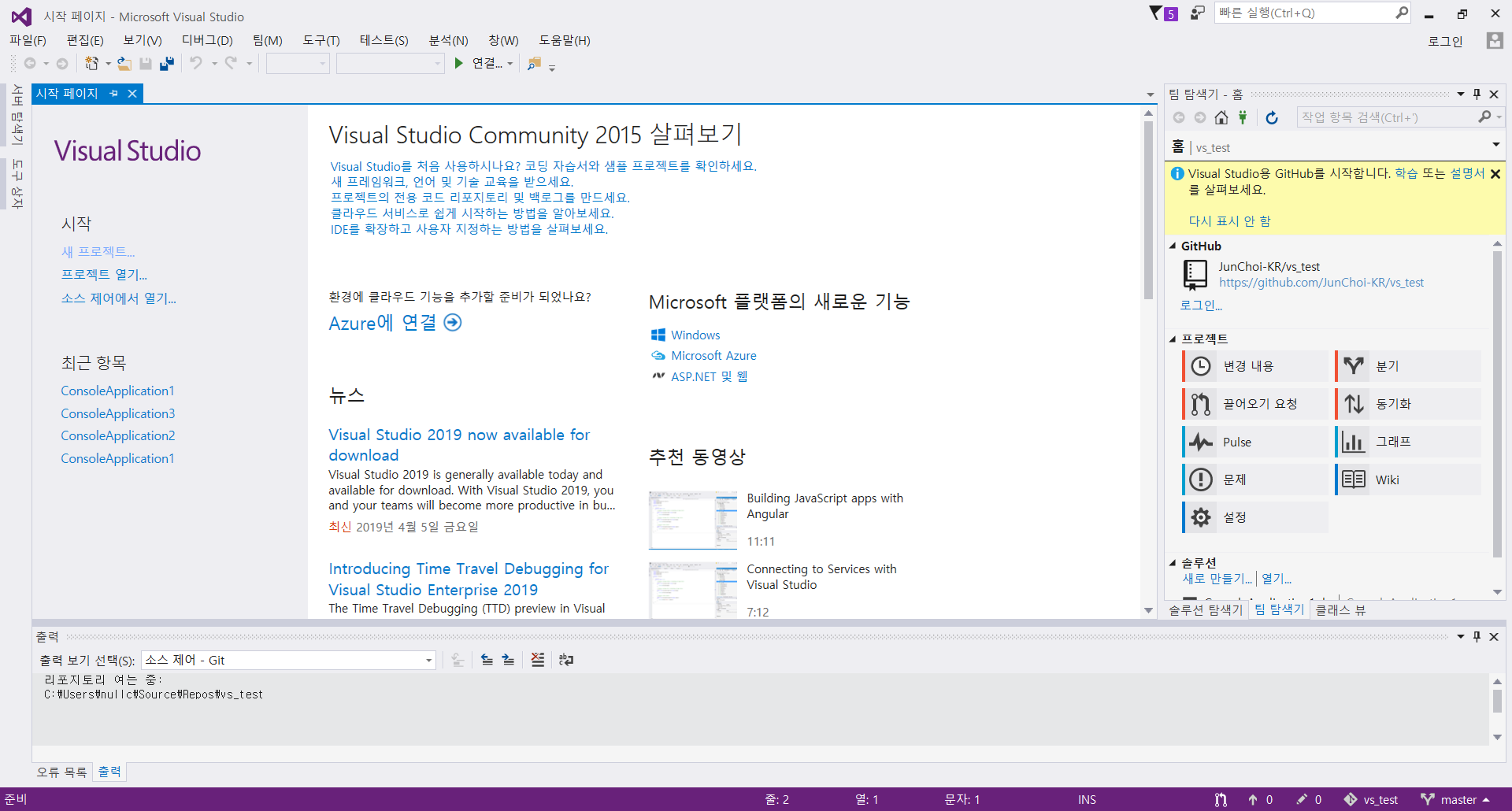Switch to the 클래스 뷰 tab
The image size is (1512, 811).
(1341, 609)
